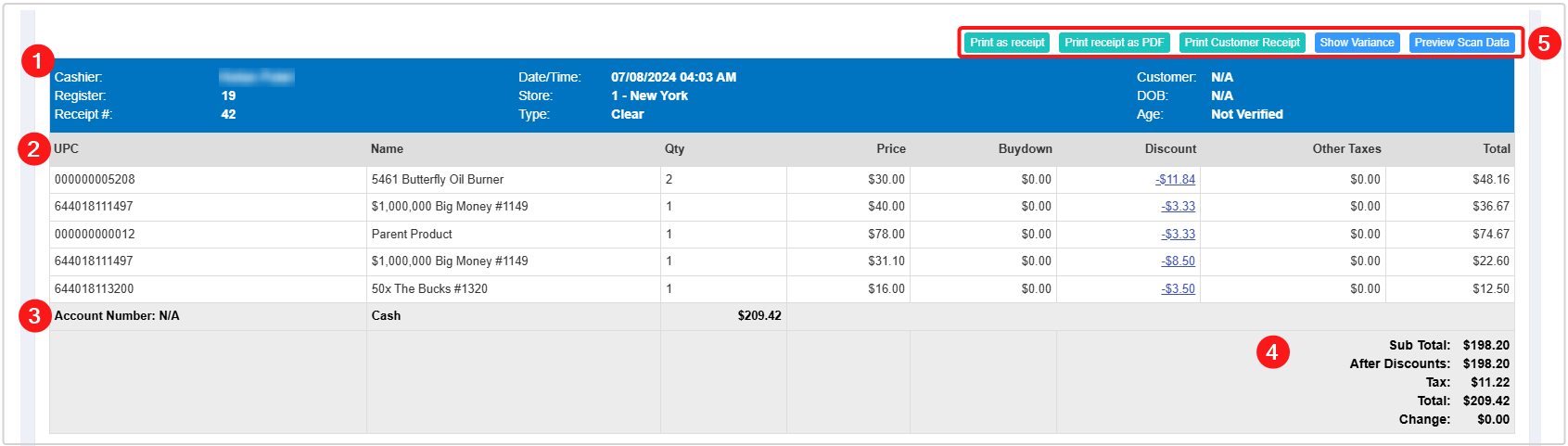
Task: Click the -$3.50 discount link
Action: [1178, 289]
